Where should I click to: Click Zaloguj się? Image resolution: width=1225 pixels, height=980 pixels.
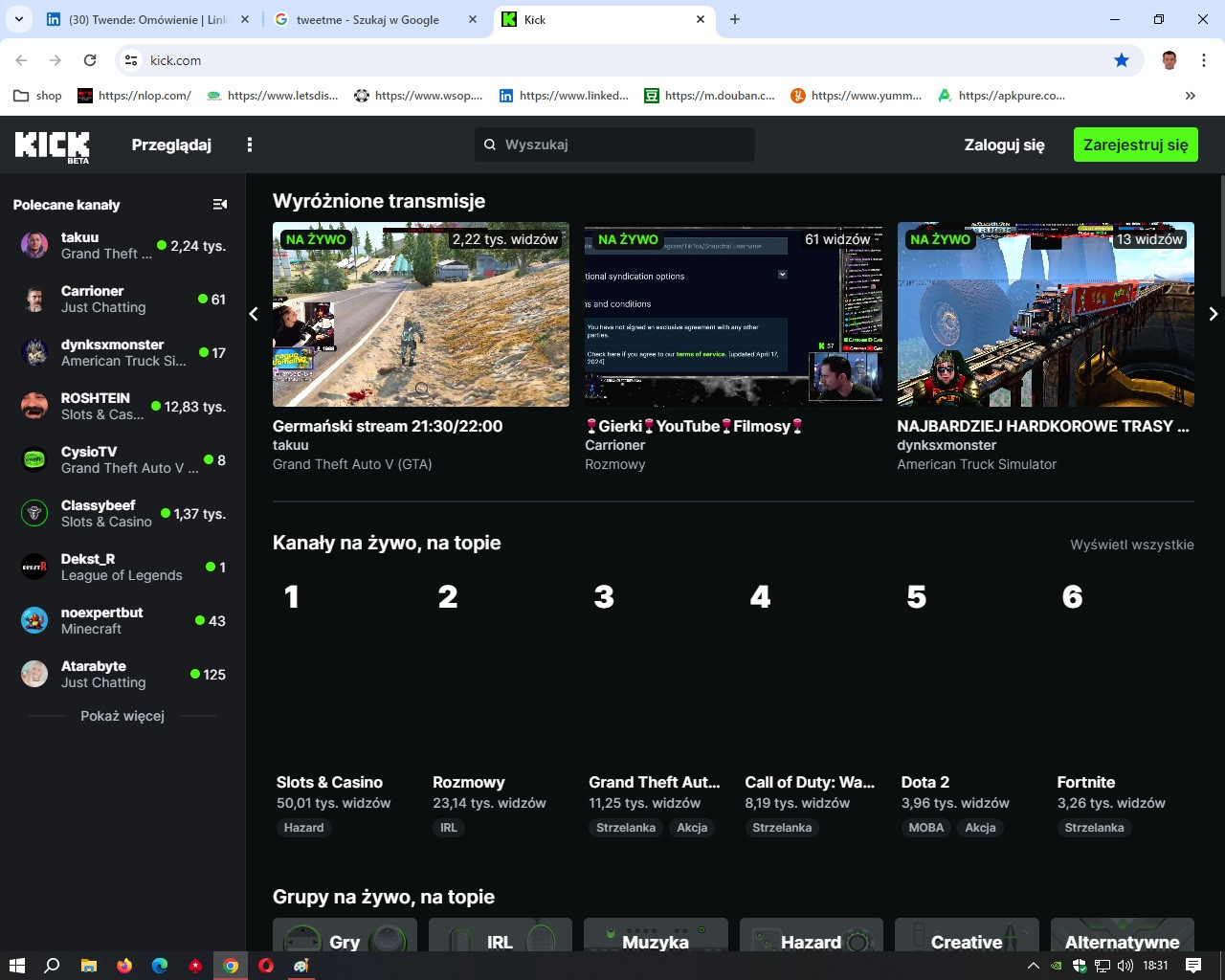coord(1004,145)
